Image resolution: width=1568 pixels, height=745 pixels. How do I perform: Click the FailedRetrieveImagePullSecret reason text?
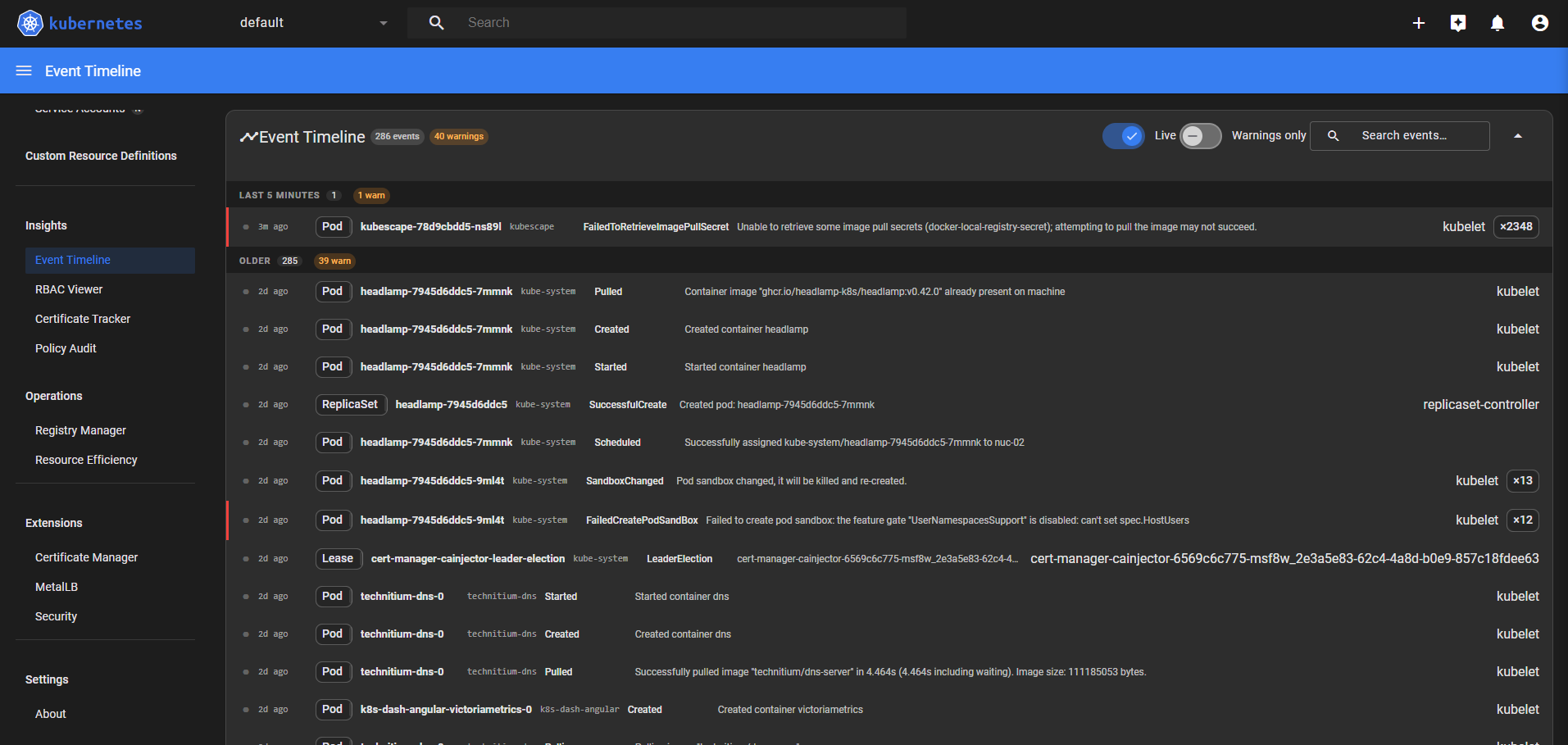[x=656, y=227]
